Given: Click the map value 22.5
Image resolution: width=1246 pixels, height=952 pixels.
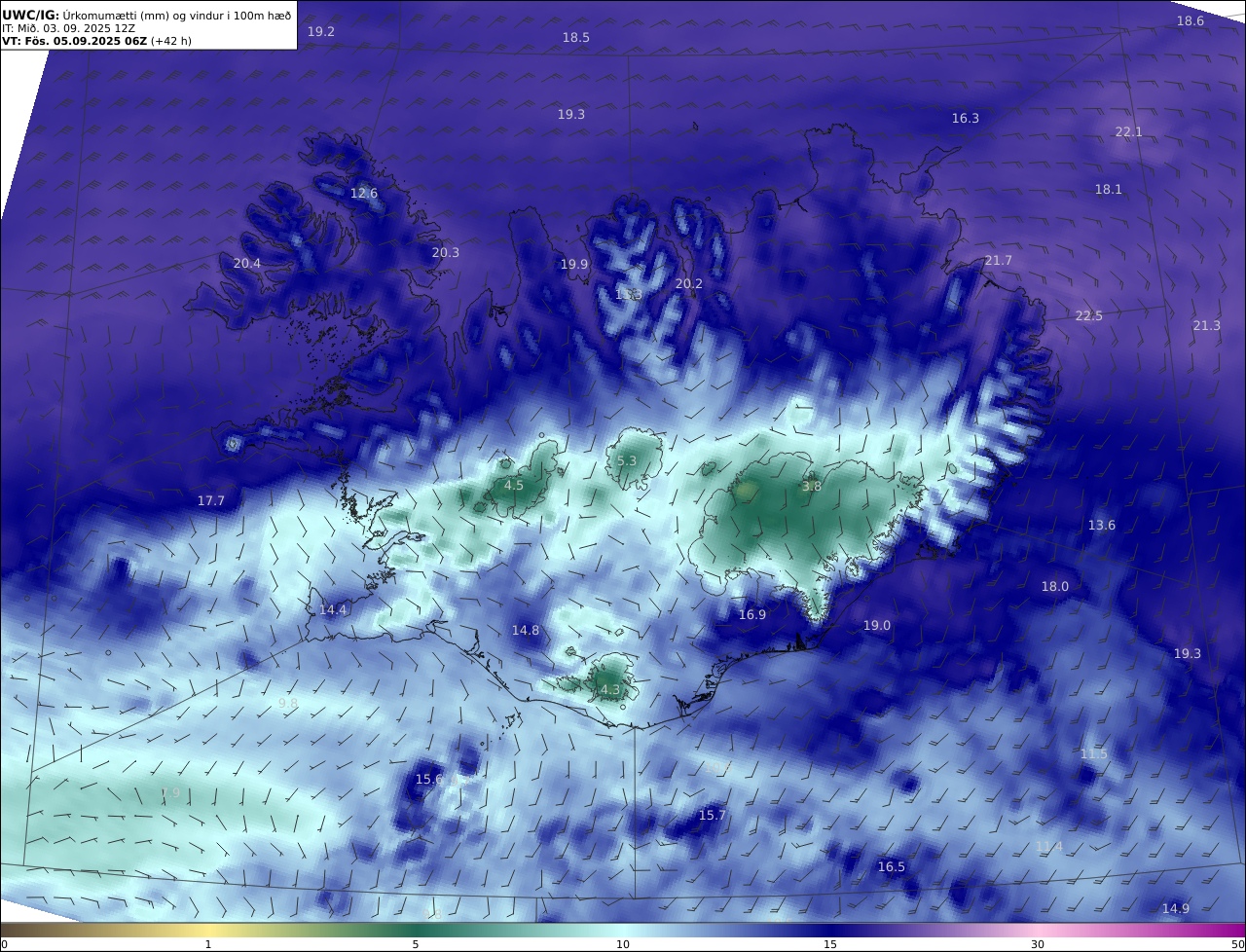Looking at the screenshot, I should pyautogui.click(x=1089, y=316).
